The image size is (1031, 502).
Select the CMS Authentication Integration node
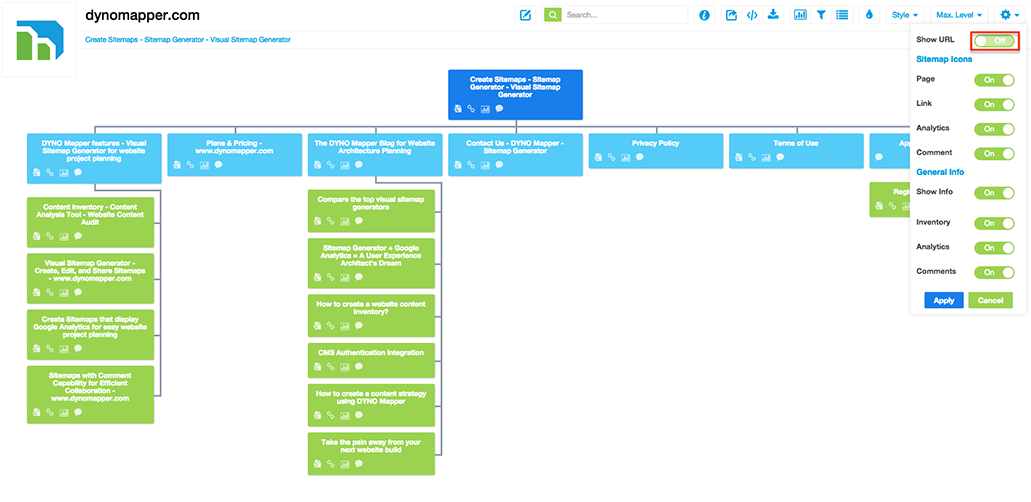click(x=371, y=360)
